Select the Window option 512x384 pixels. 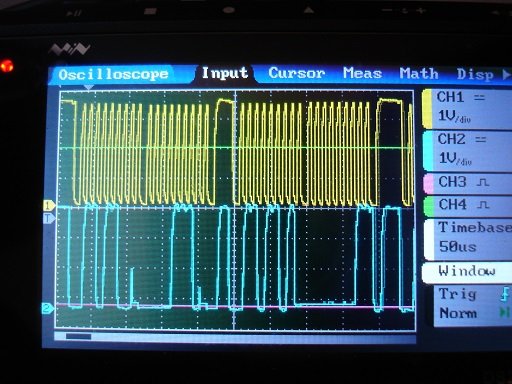(x=467, y=272)
